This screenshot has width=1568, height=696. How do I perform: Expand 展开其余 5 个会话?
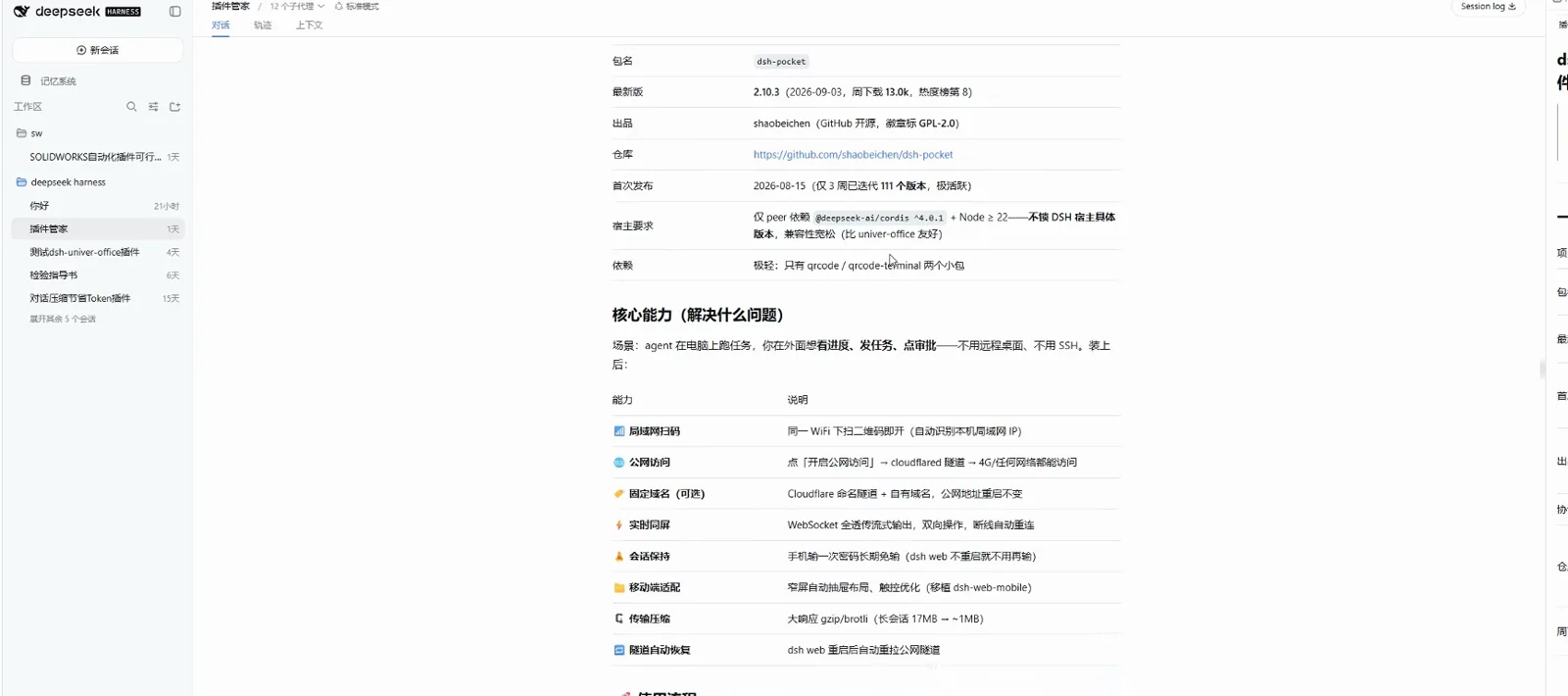63,319
